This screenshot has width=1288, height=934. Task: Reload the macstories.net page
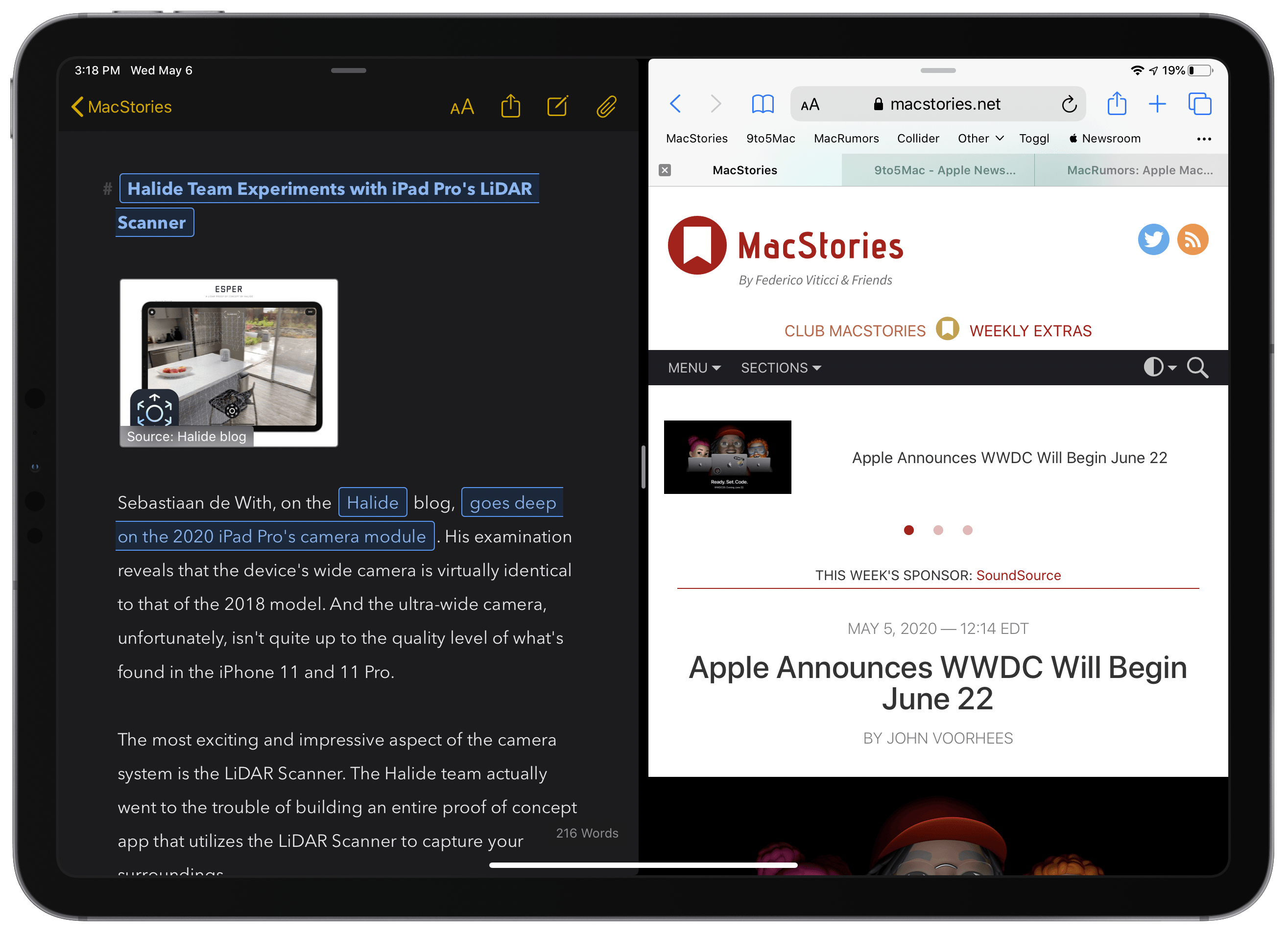coord(1069,104)
